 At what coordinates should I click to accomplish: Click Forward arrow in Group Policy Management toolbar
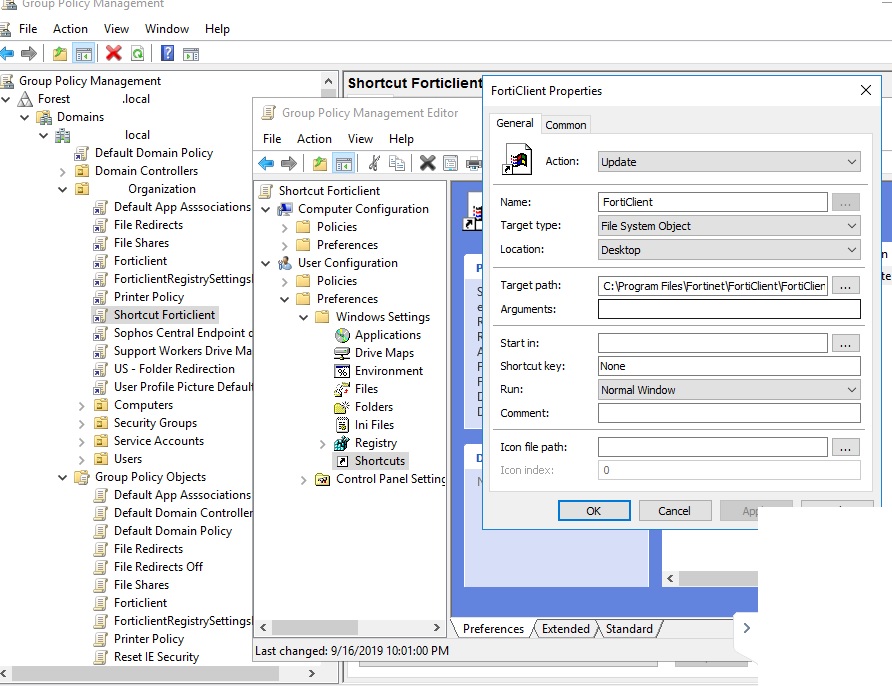(x=28, y=54)
